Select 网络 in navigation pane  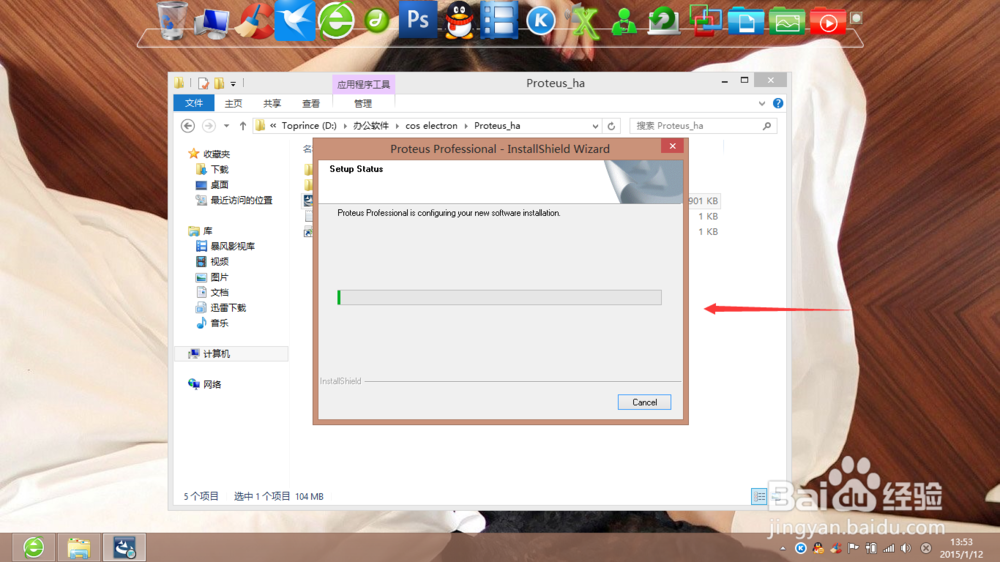(x=212, y=384)
